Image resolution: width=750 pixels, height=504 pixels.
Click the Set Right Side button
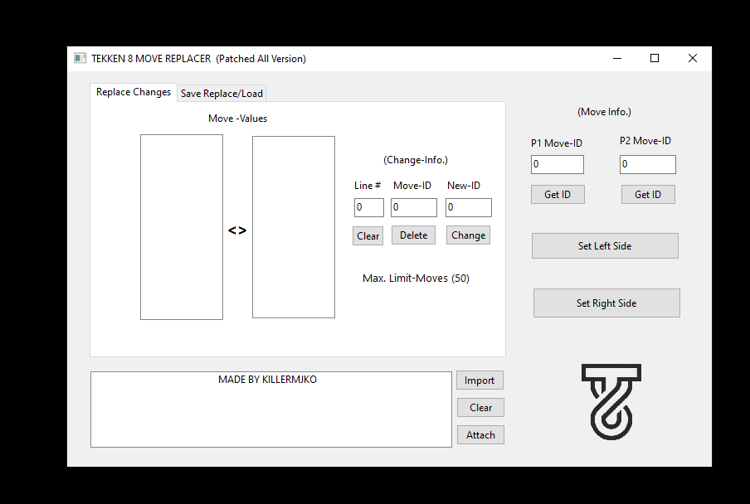[x=607, y=303]
